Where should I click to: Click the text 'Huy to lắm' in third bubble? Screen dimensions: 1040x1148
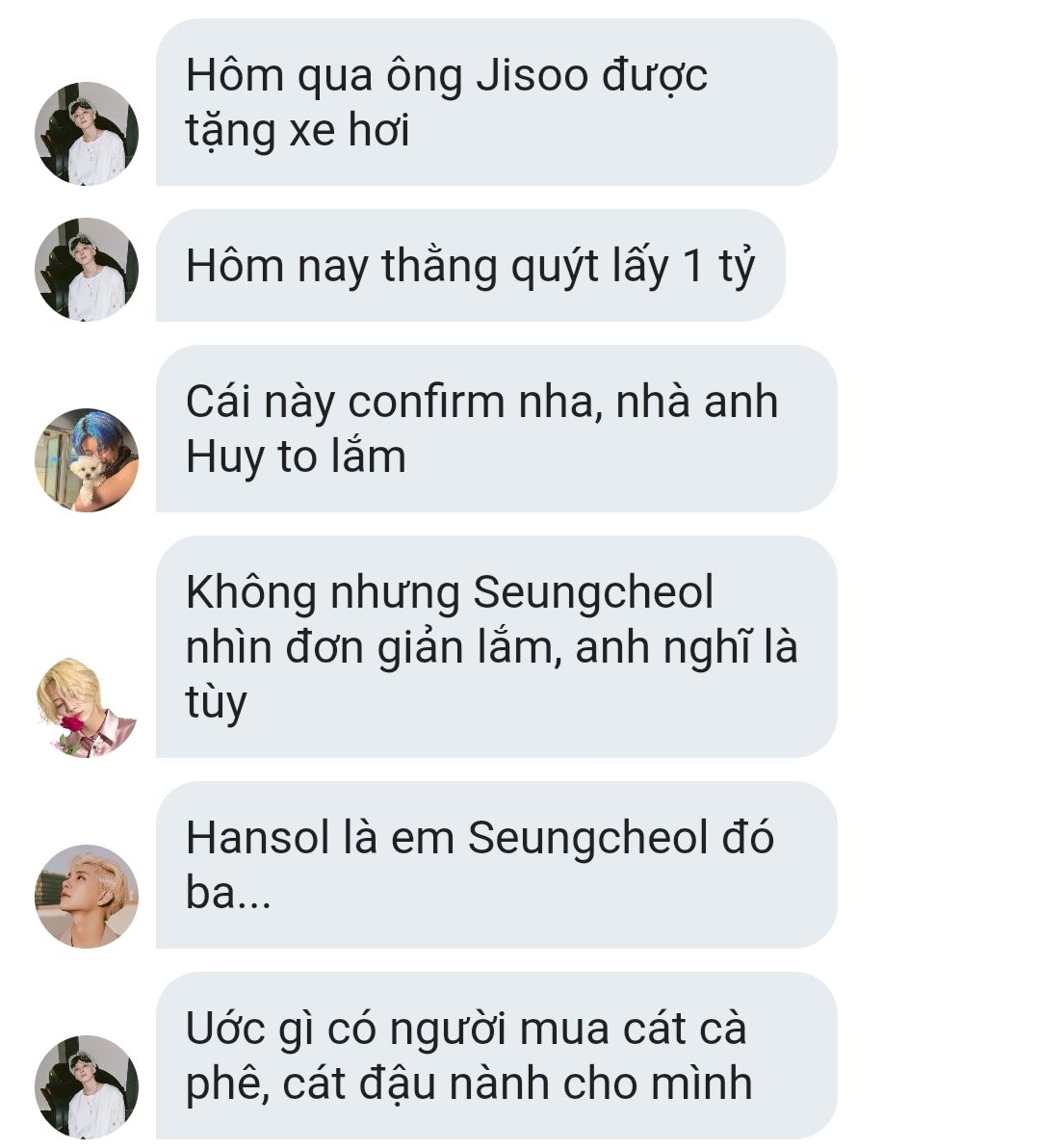(296, 457)
